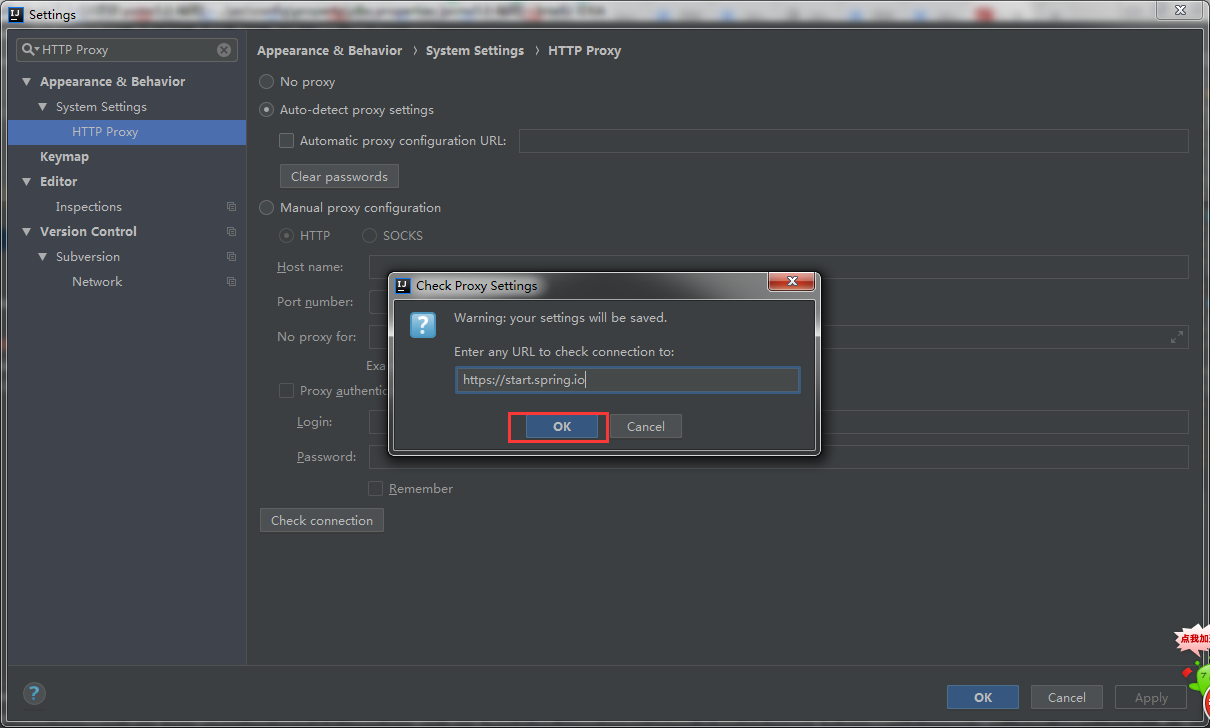1210x728 pixels.
Task: Focus the URL field containing start.spring.io
Action: click(x=628, y=381)
